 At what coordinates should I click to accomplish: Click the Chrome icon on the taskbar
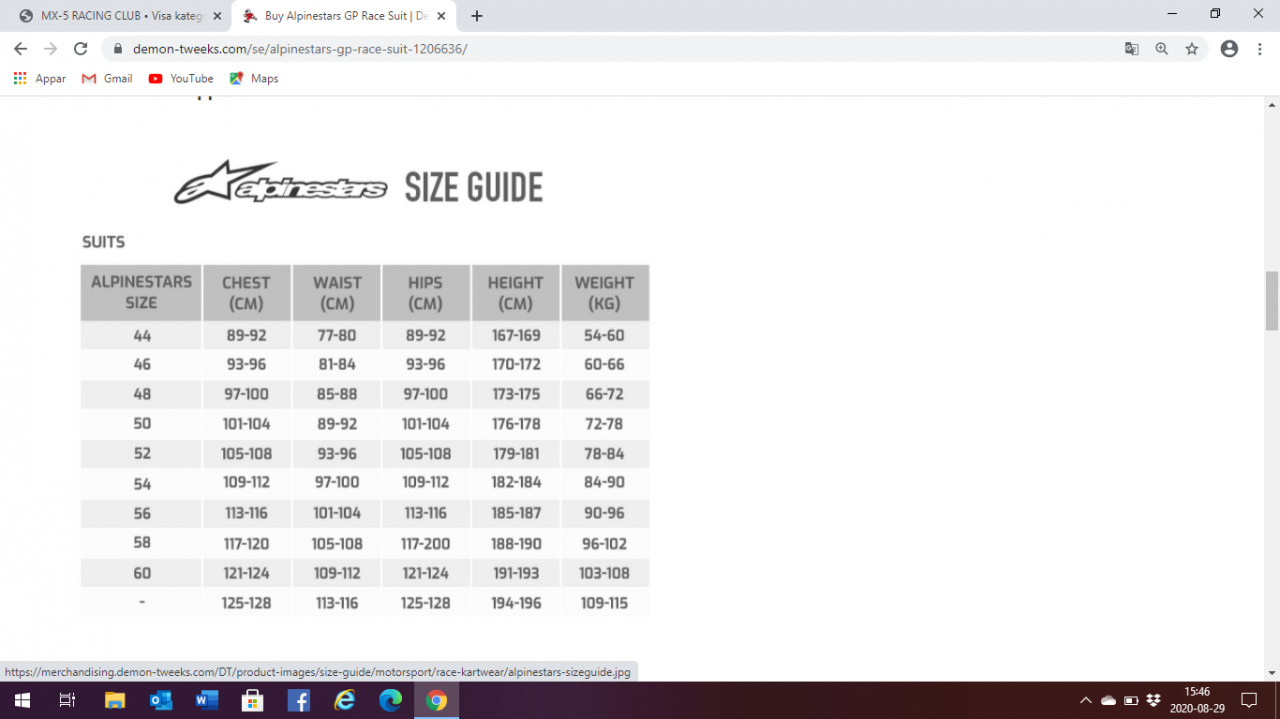[x=436, y=700]
